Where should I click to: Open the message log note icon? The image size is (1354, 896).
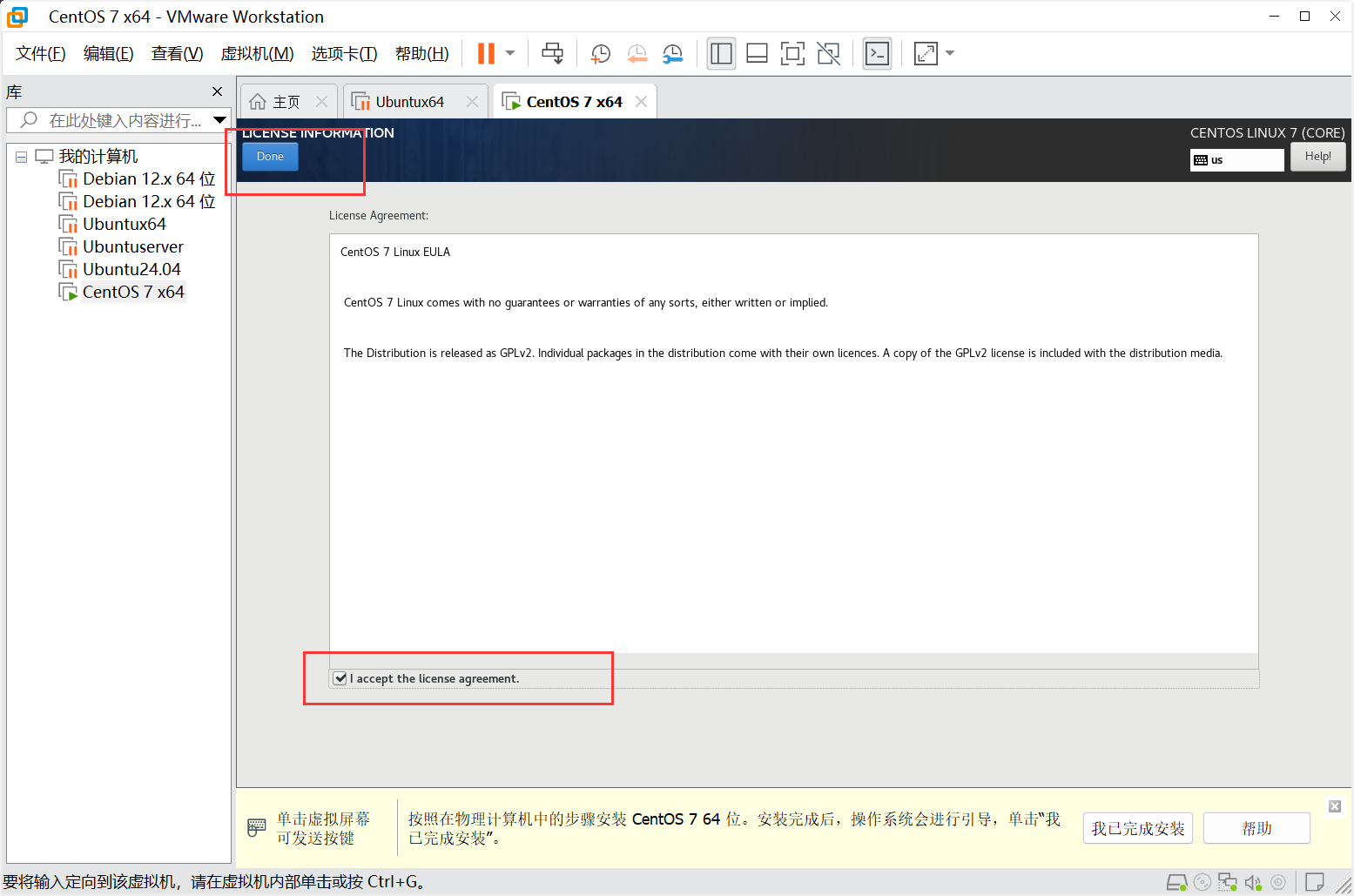click(x=1315, y=882)
